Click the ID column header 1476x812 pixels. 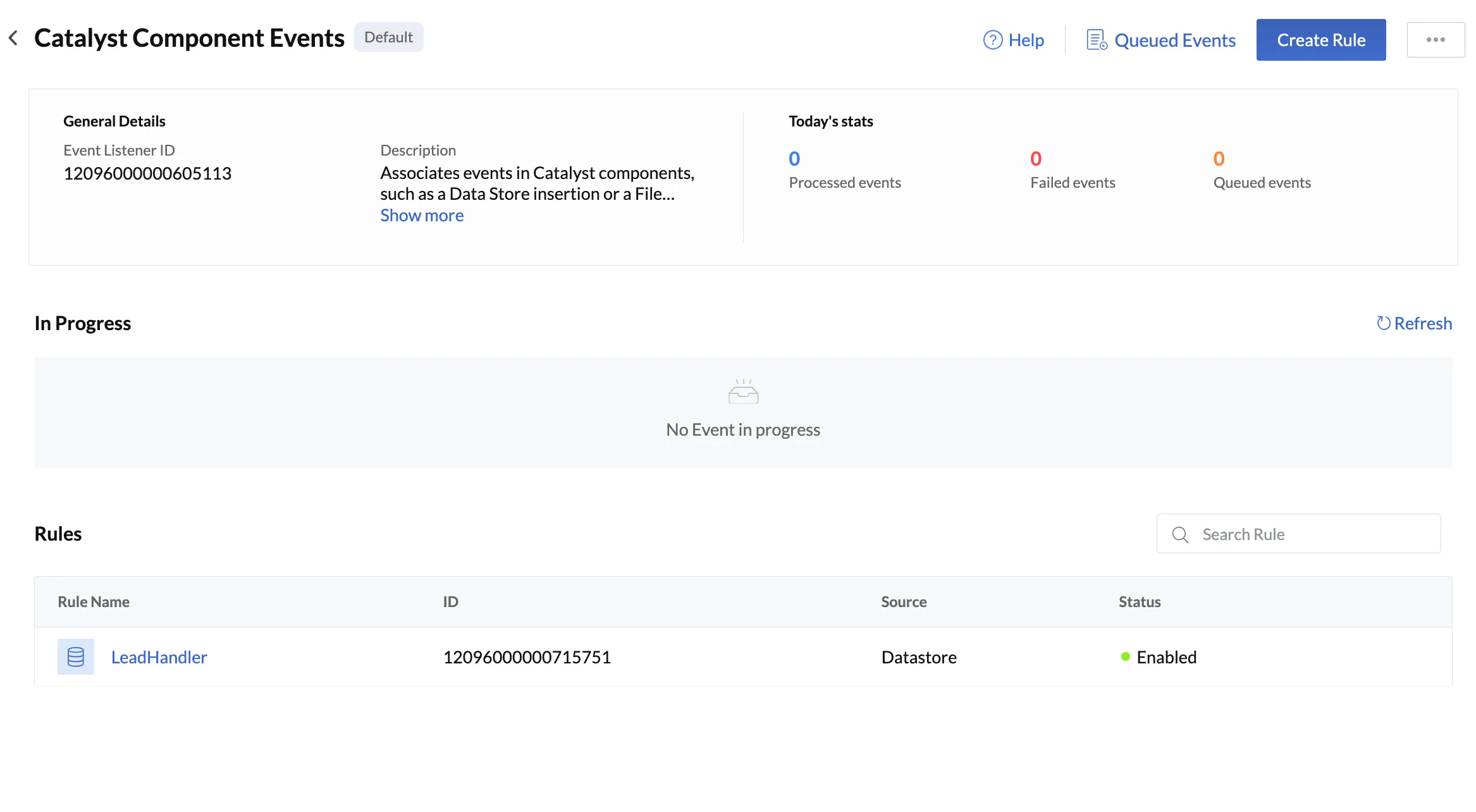tap(450, 601)
